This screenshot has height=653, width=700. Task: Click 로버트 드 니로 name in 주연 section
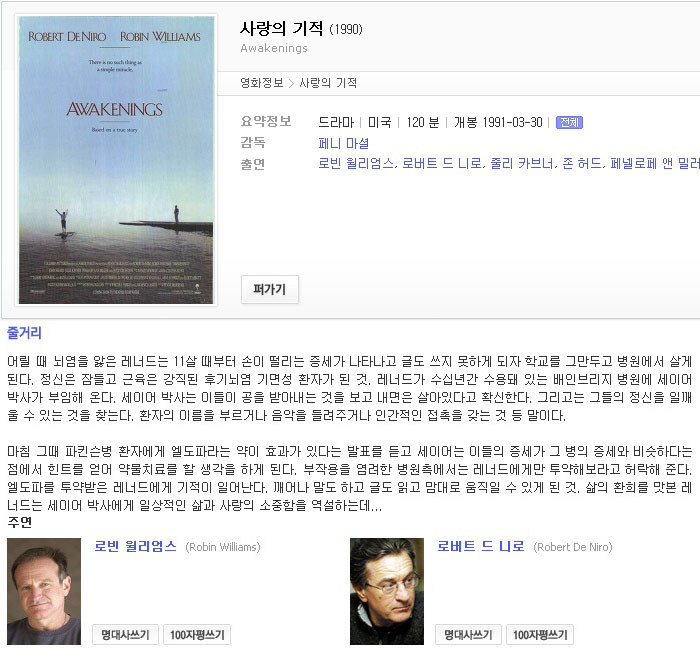pyautogui.click(x=480, y=546)
